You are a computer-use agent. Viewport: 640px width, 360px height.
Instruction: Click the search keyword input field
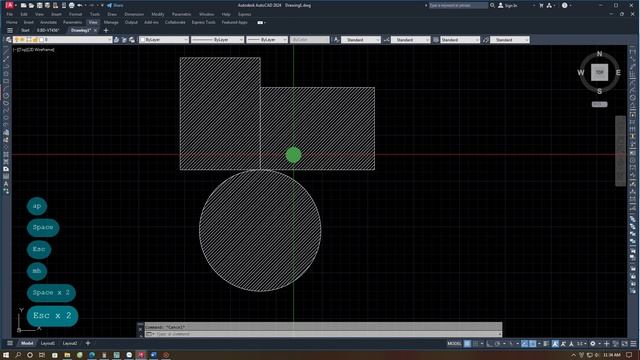point(458,5)
